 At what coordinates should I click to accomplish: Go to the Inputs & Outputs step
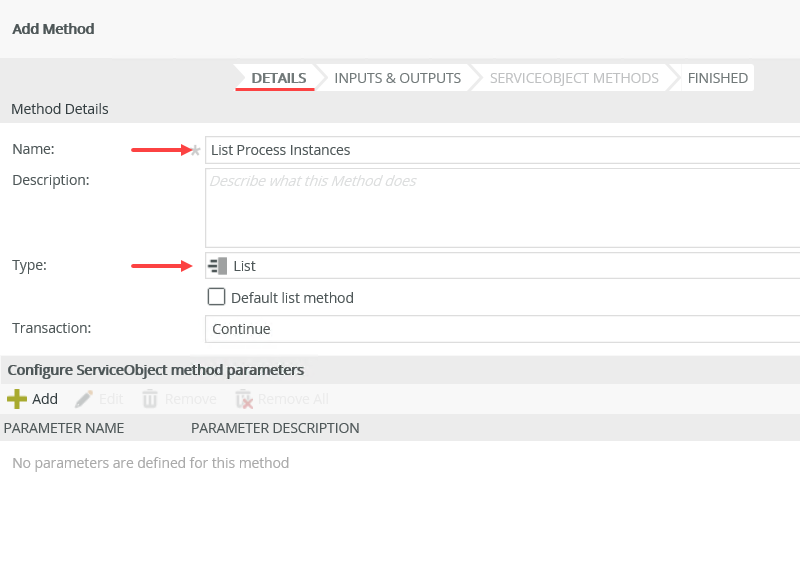click(x=397, y=78)
